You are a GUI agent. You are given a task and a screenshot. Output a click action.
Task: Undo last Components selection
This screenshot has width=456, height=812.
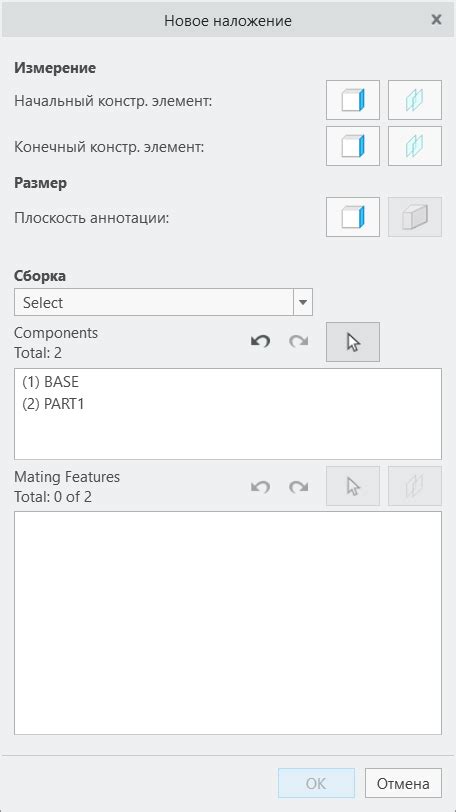(x=260, y=342)
